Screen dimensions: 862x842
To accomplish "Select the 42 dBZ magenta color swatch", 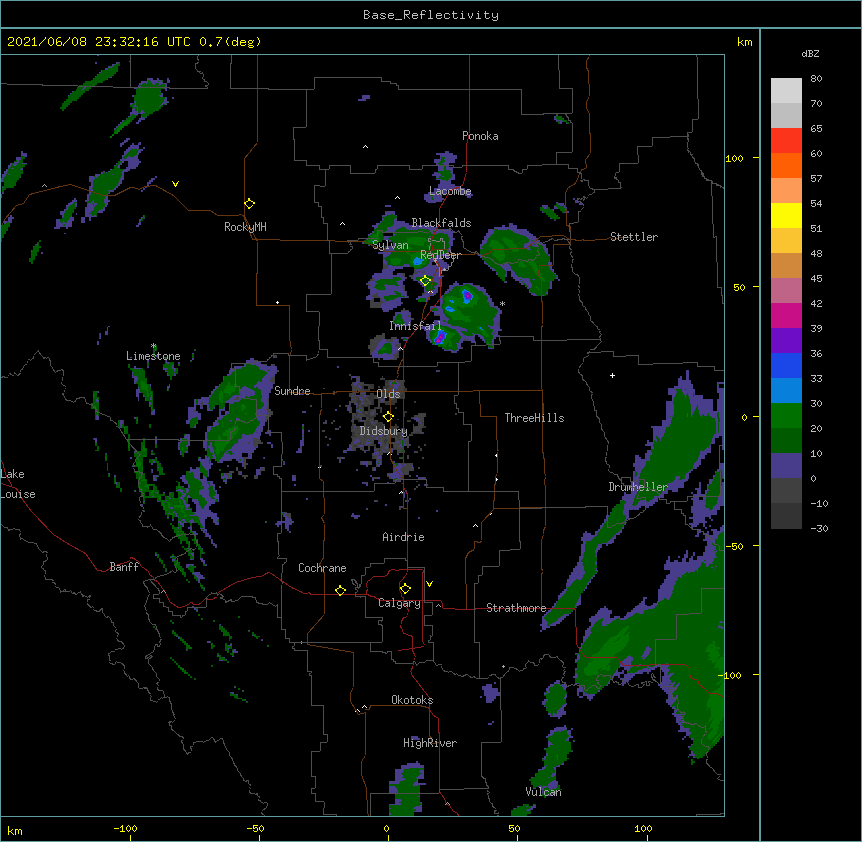I will point(786,315).
